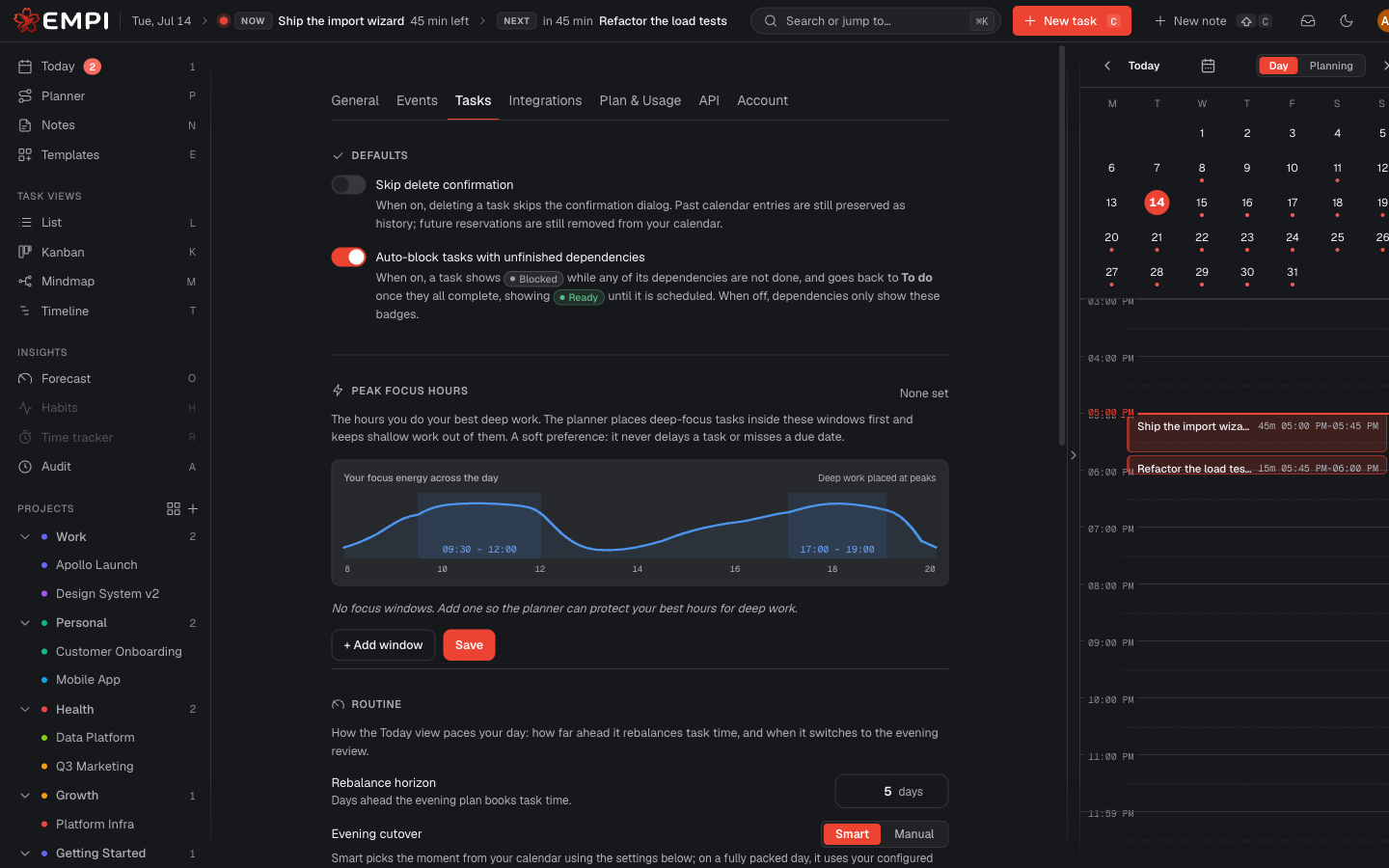This screenshot has height=868, width=1389.
Task: Collapse the Health project group
Action: point(25,710)
